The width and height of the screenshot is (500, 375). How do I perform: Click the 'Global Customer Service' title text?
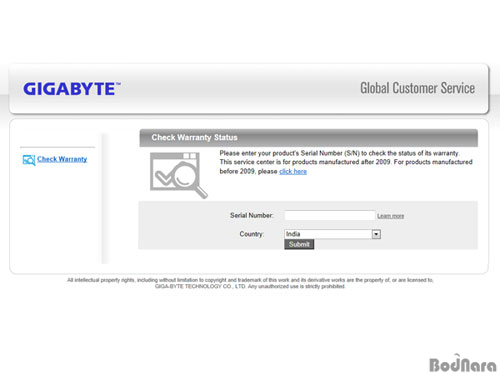coord(417,88)
